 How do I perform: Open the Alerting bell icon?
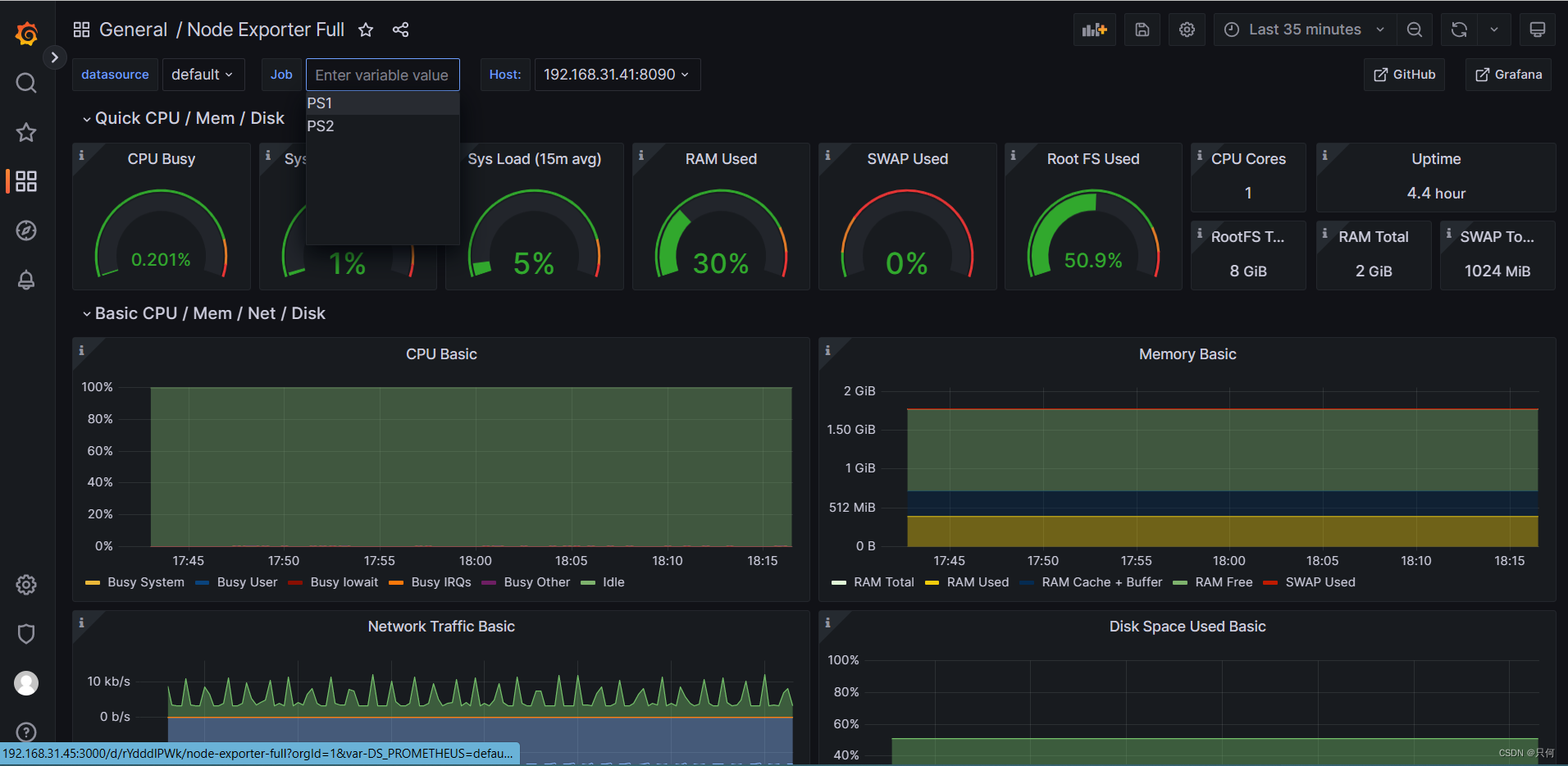pos(26,280)
